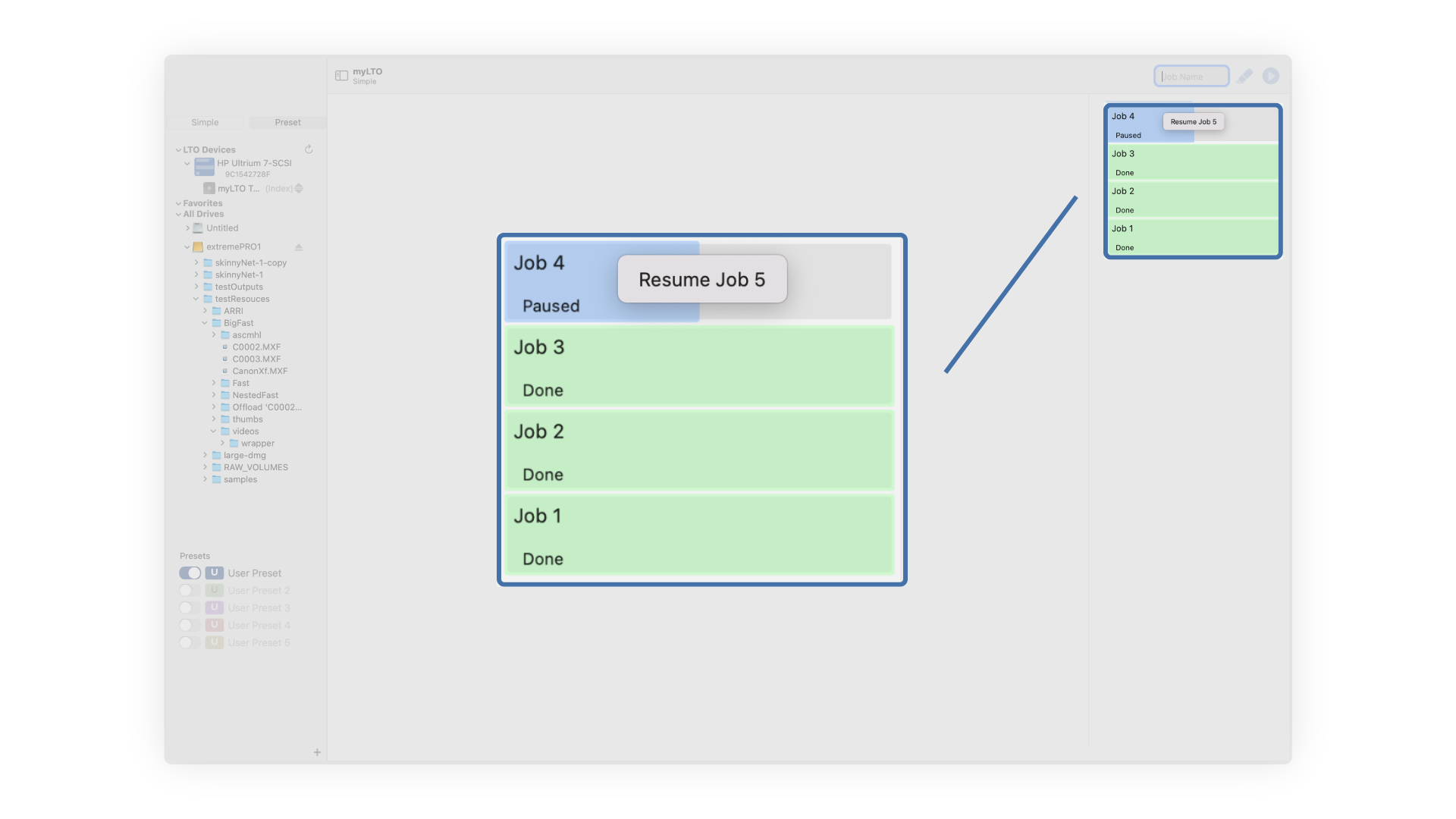The width and height of the screenshot is (1456, 819).
Task: Enable the User Preset 2 toggle
Action: [190, 591]
